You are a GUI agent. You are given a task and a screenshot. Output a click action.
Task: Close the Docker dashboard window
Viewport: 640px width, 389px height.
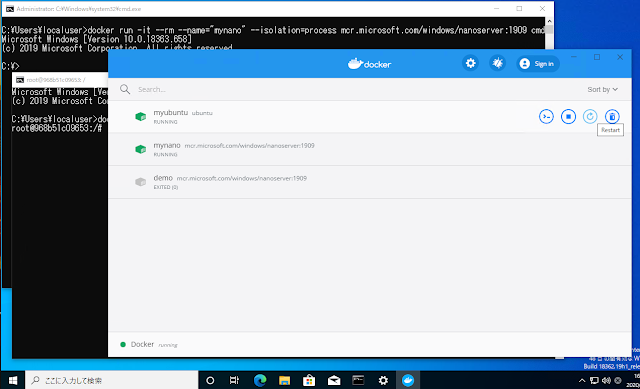click(620, 57)
